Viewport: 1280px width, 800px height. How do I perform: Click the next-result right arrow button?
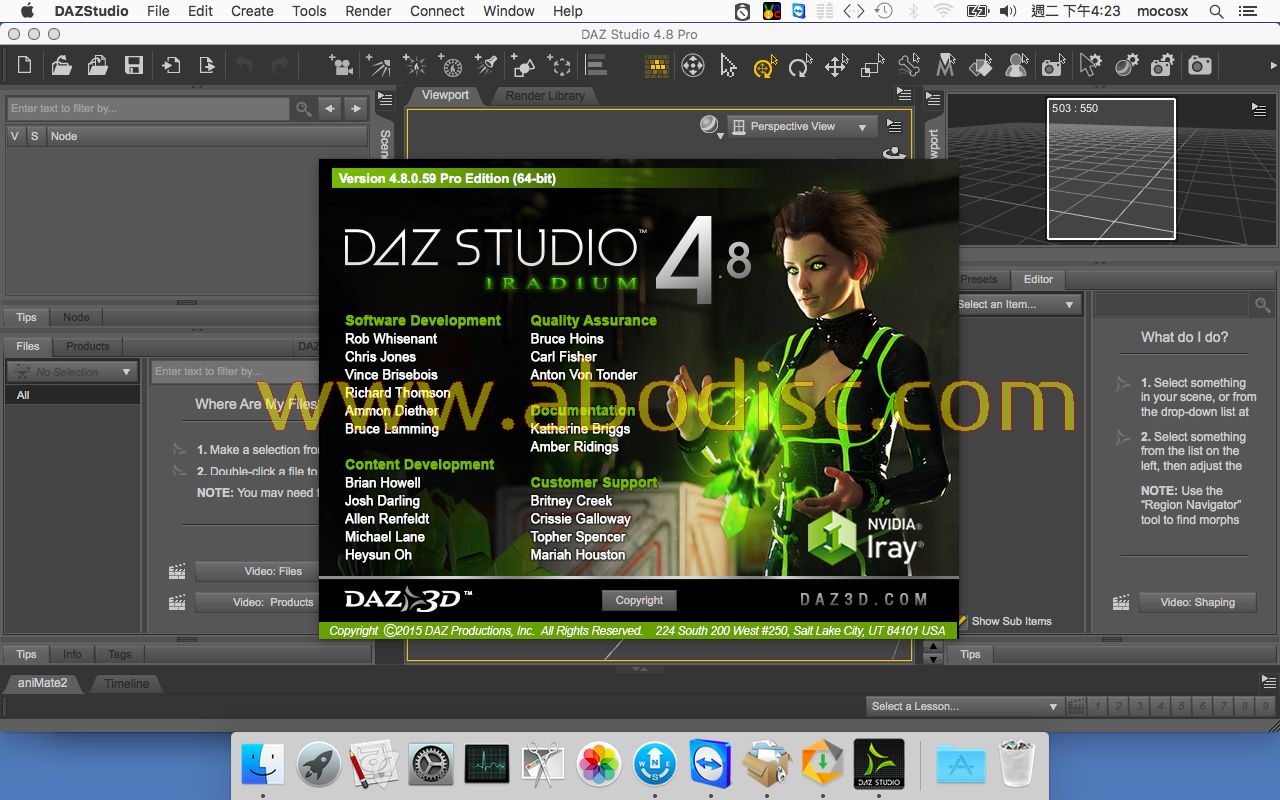click(x=355, y=108)
